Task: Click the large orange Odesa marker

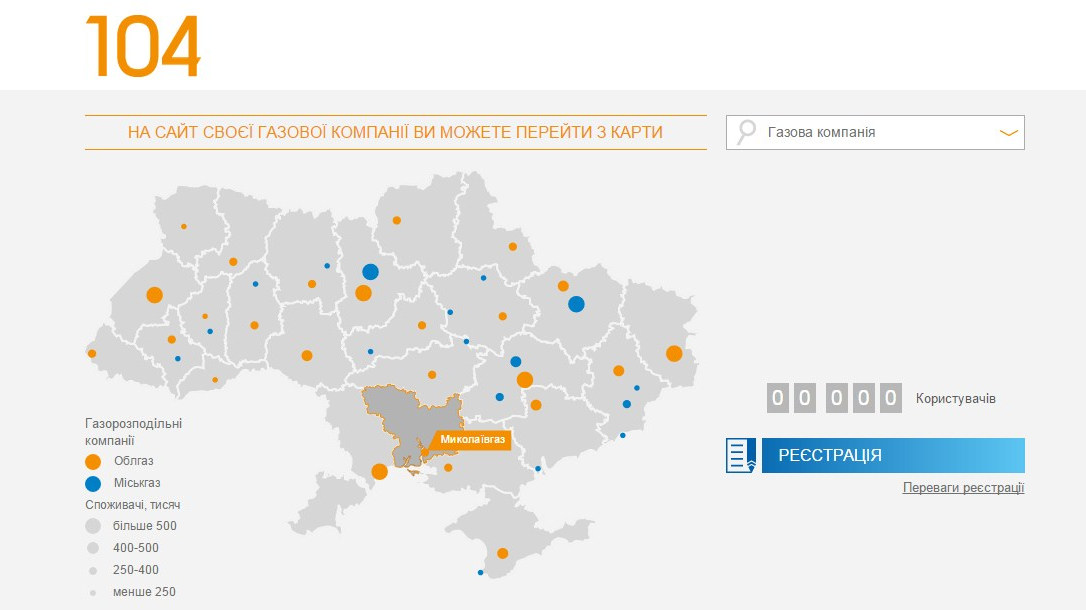Action: (379, 472)
